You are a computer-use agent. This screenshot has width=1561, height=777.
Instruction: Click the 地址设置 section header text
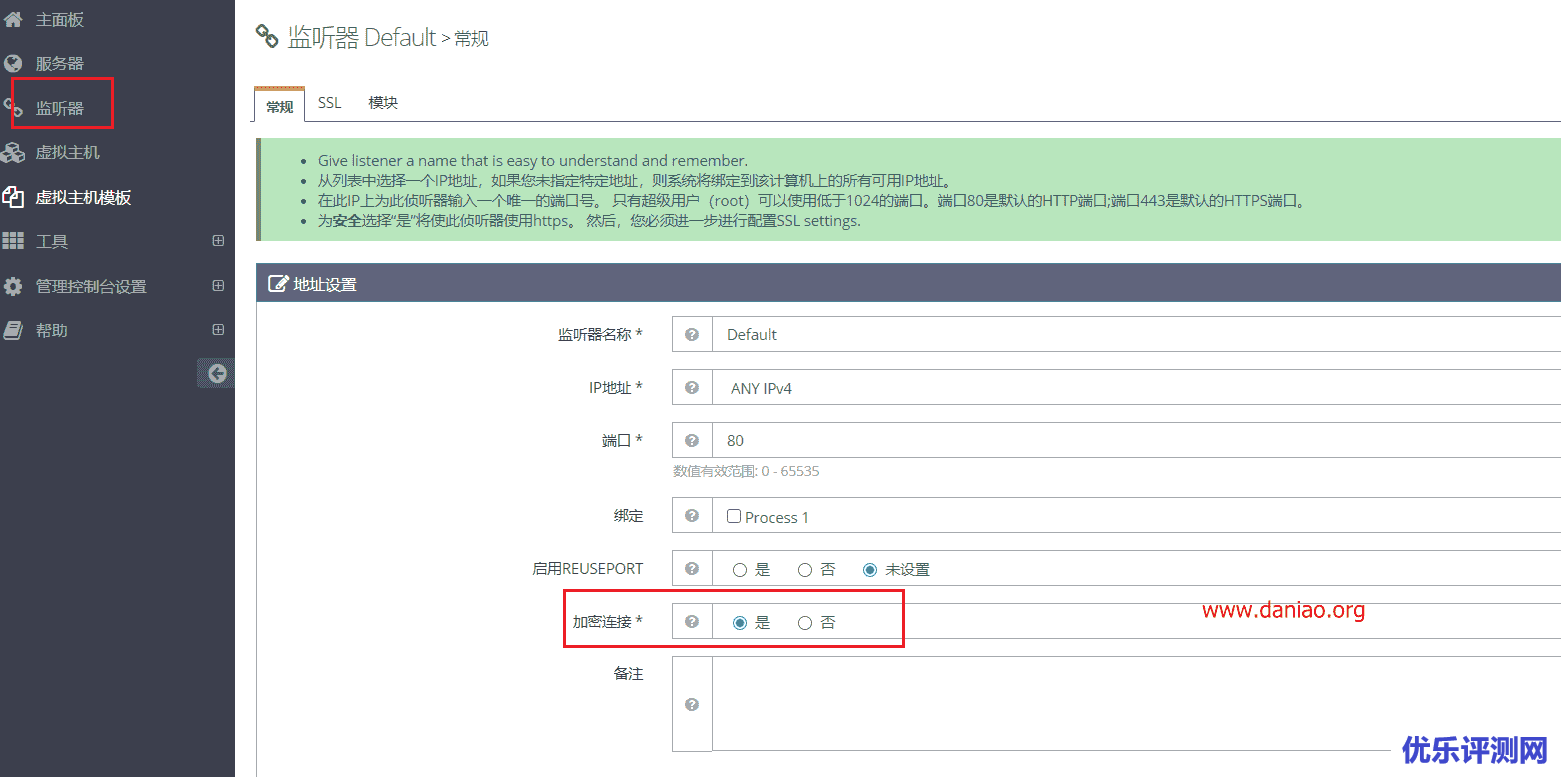point(325,284)
